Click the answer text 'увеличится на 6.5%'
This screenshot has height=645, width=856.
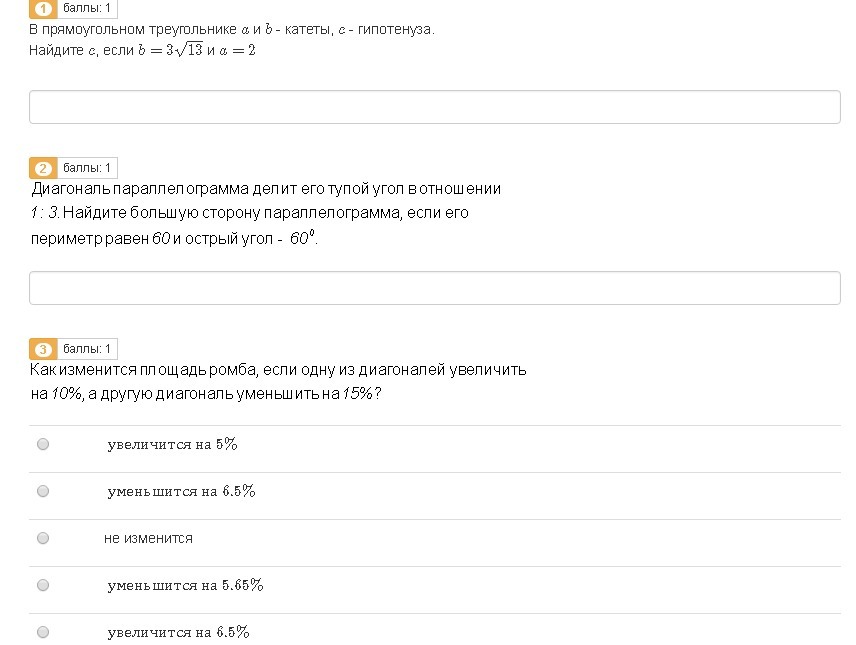click(178, 632)
